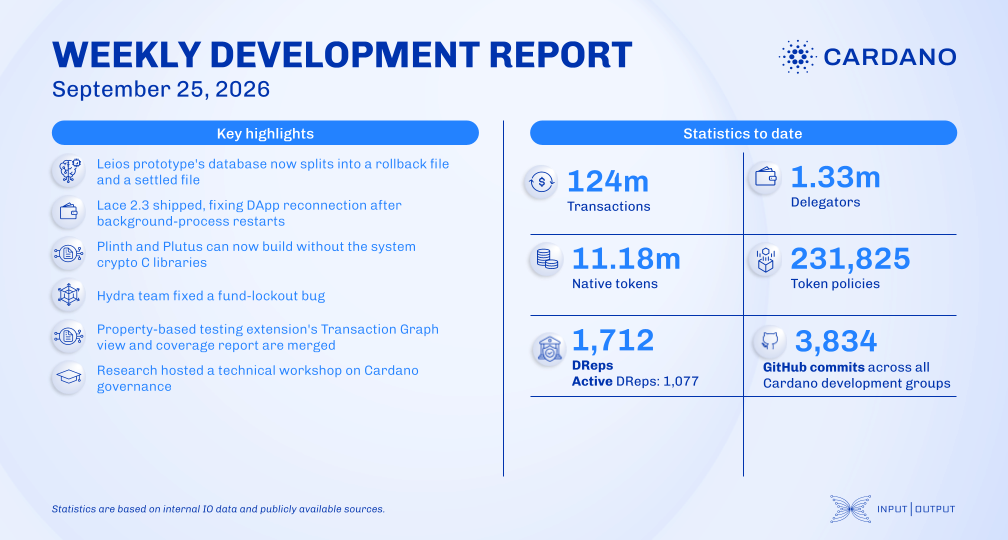Click the Statistics to date header bar
This screenshot has height=540, width=1008.
pos(743,133)
